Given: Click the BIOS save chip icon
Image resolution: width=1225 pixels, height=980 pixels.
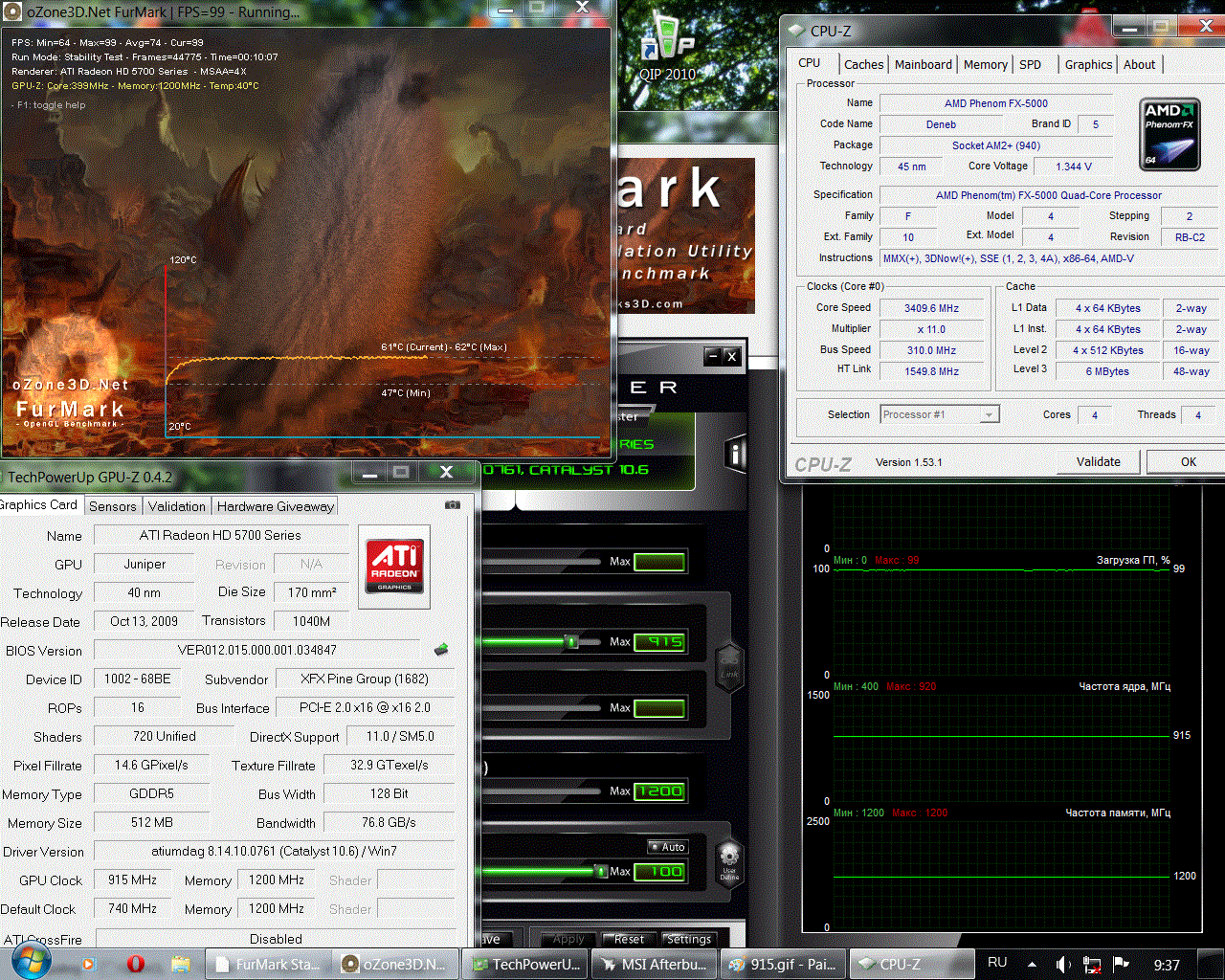Looking at the screenshot, I should (x=441, y=649).
